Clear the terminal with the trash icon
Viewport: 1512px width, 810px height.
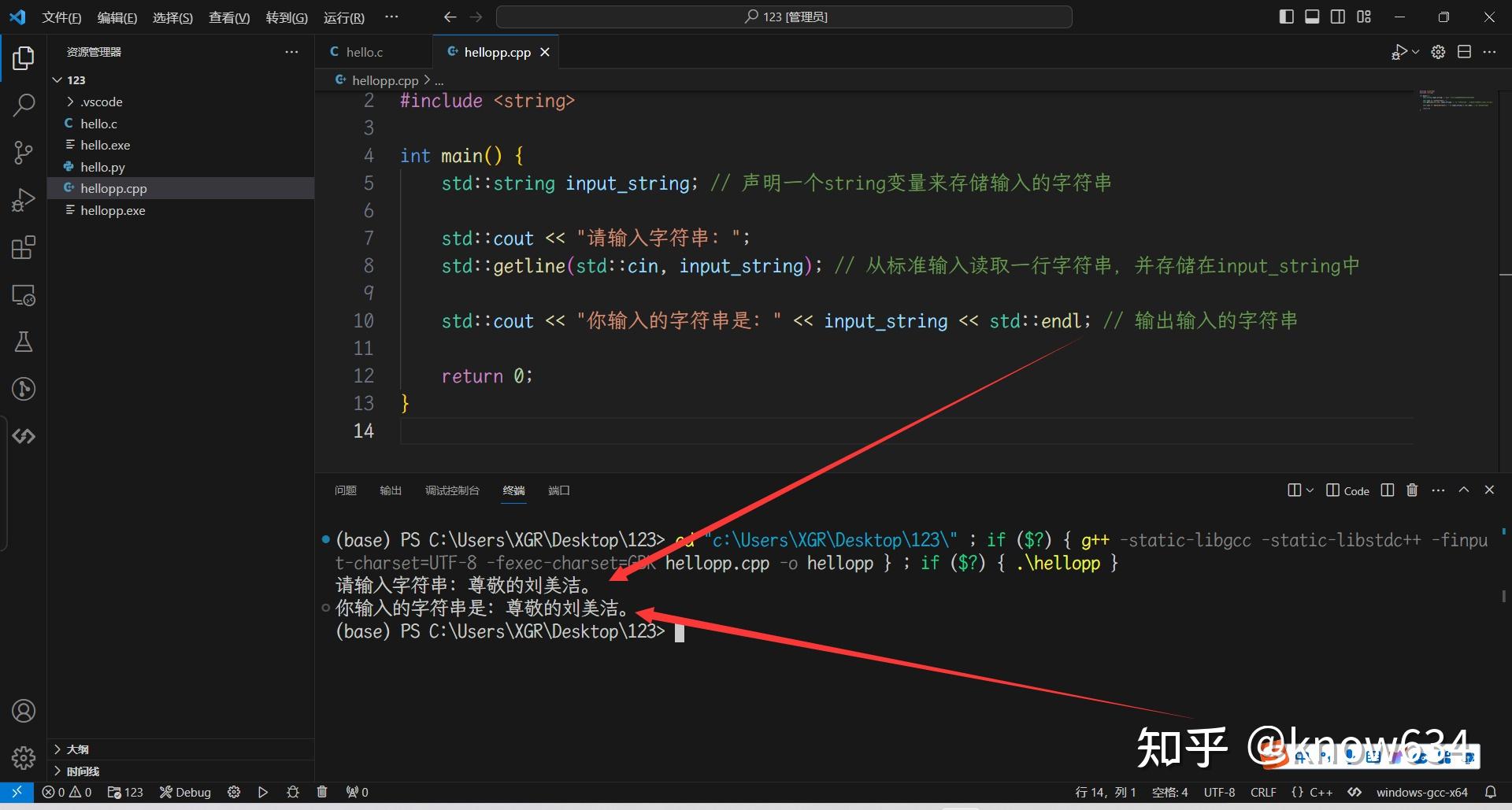[1411, 490]
